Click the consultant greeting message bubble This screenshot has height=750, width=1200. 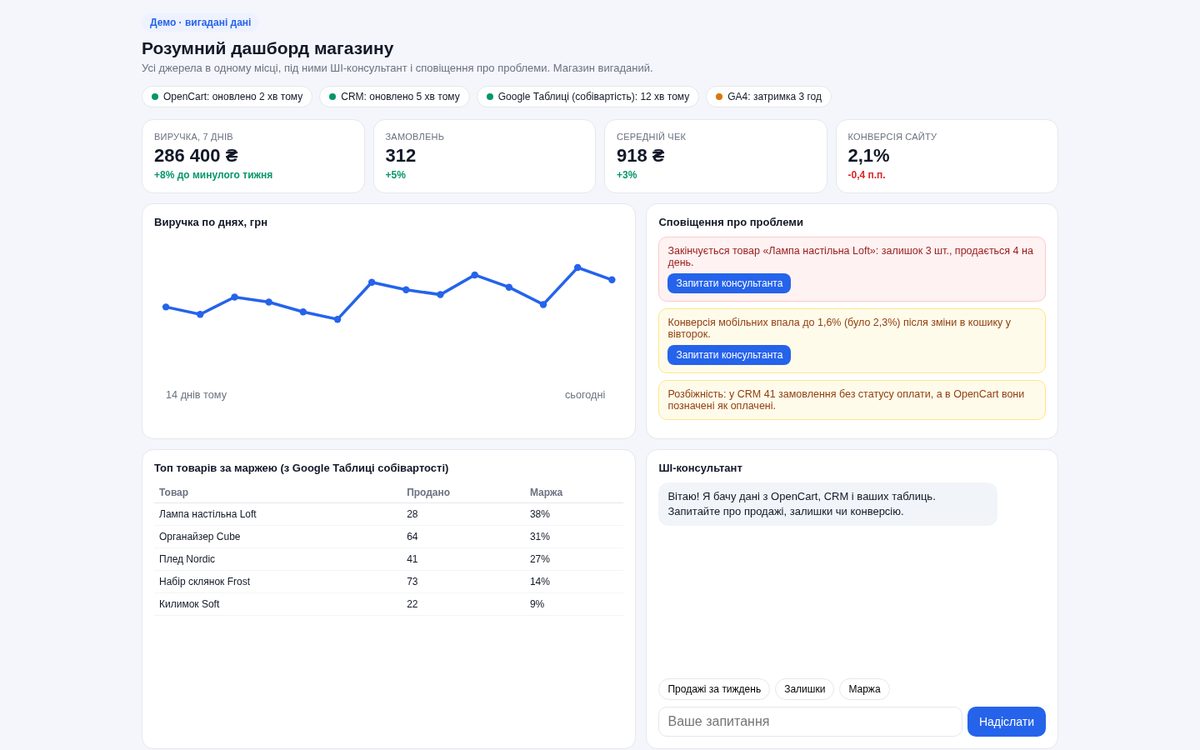[827, 504]
